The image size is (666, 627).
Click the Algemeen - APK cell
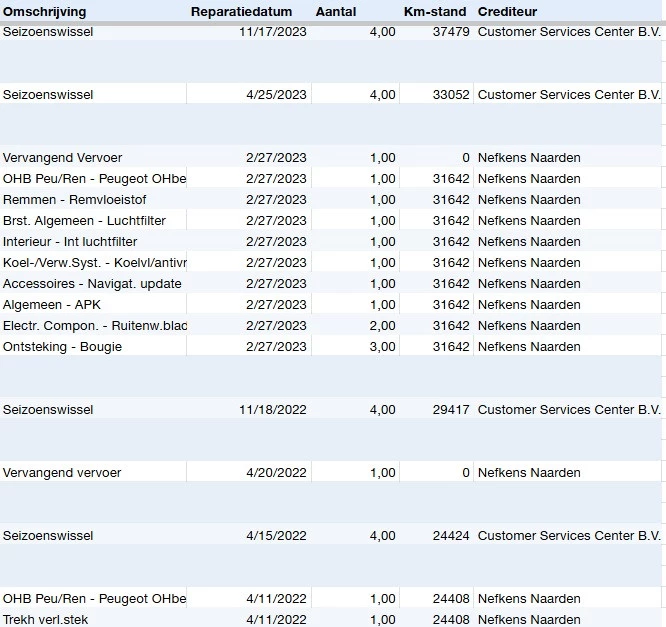point(52,305)
